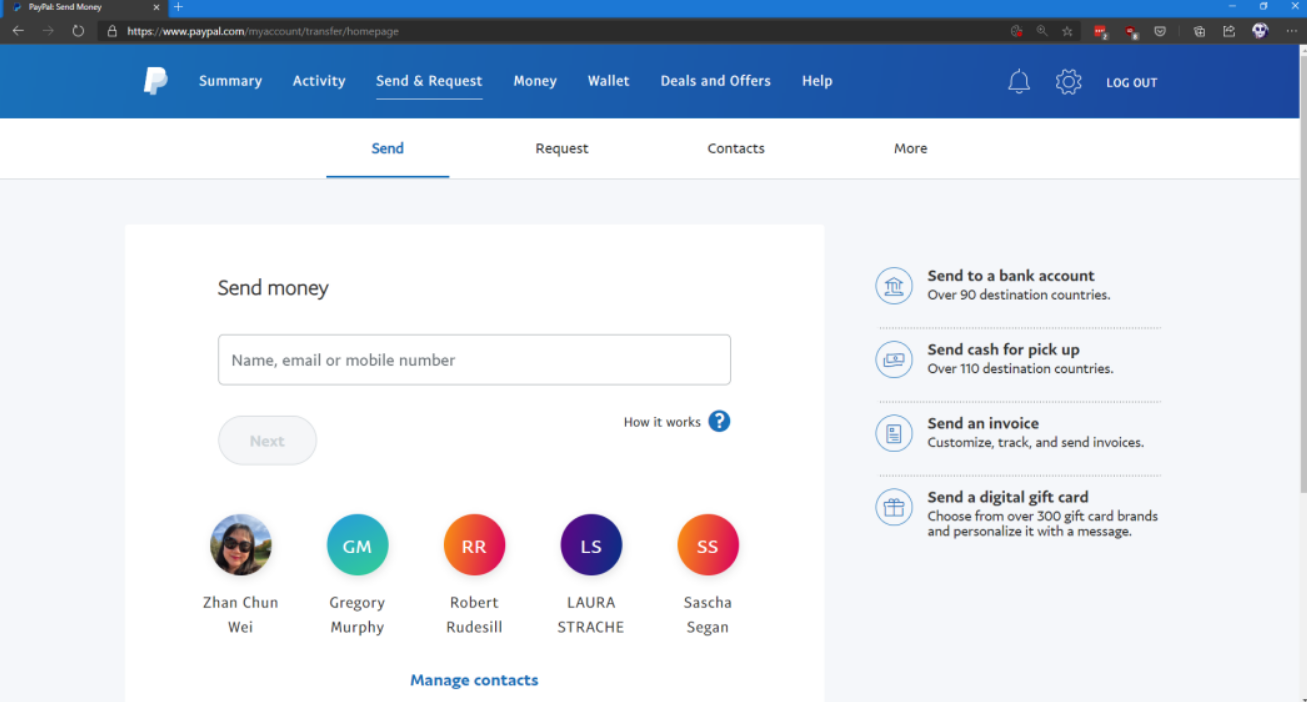Open the Wallet menu item
The height and width of the screenshot is (702, 1307).
[609, 81]
